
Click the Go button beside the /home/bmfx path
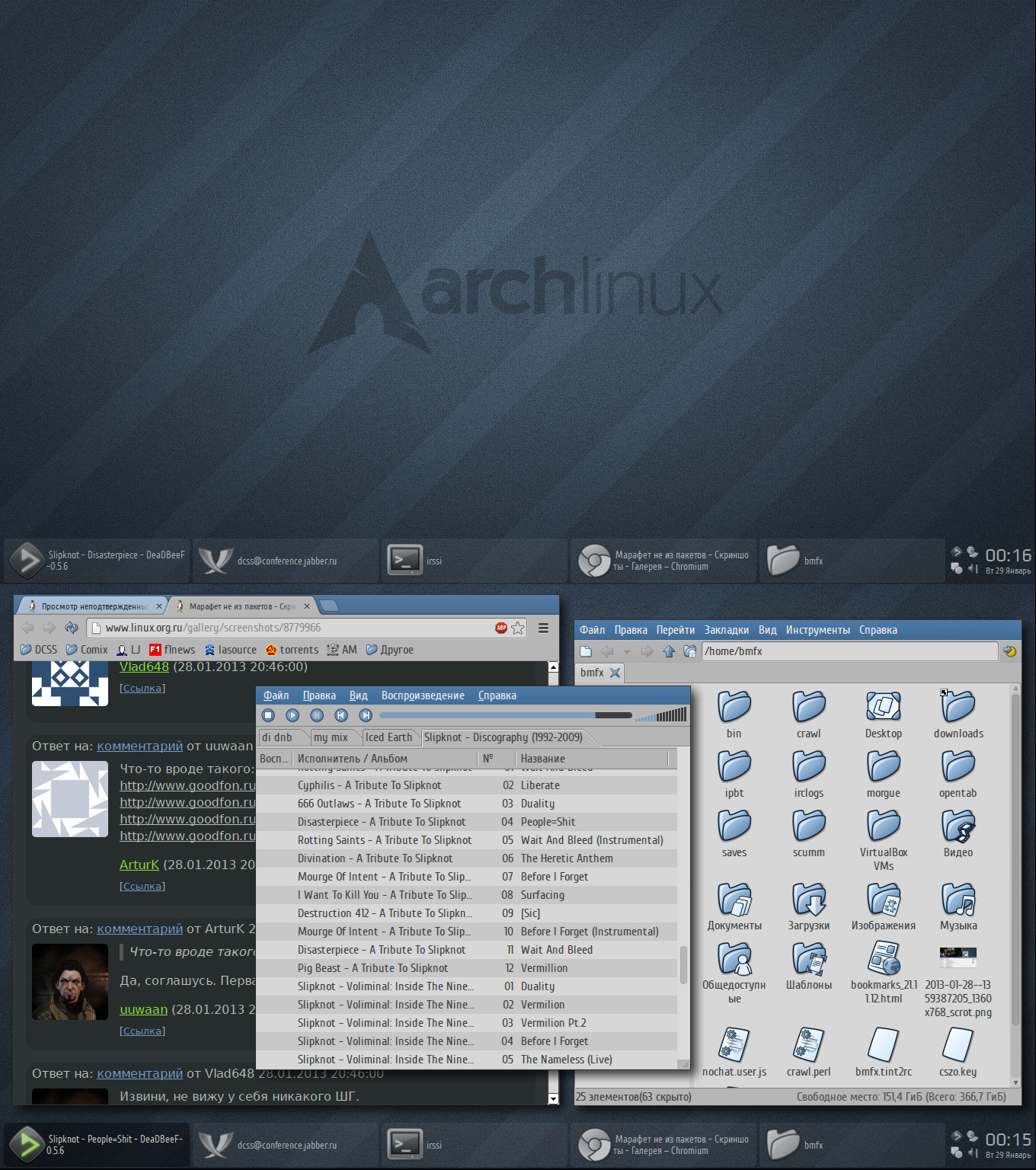click(x=1009, y=651)
